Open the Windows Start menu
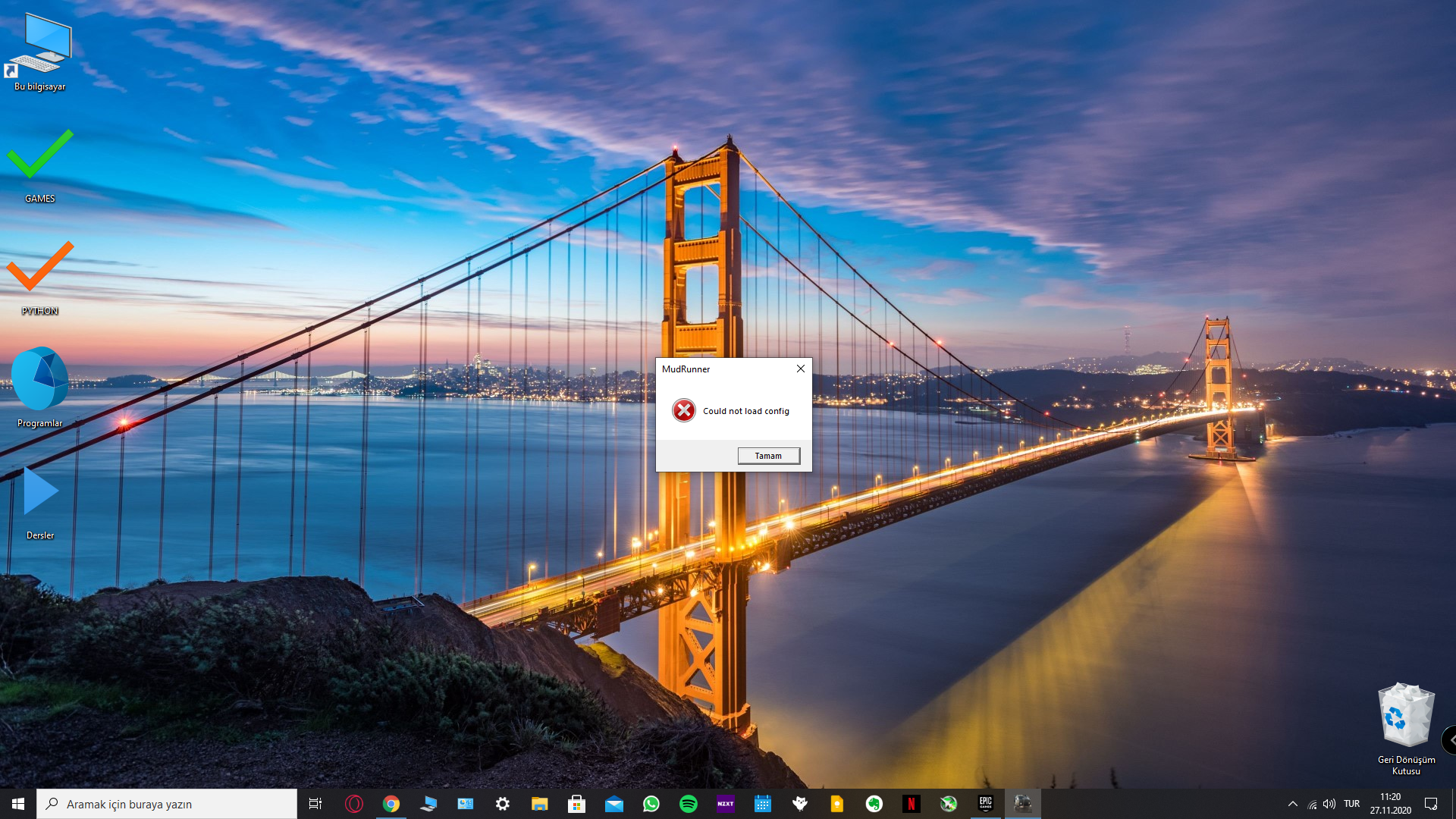Image resolution: width=1456 pixels, height=819 pixels. [18, 804]
